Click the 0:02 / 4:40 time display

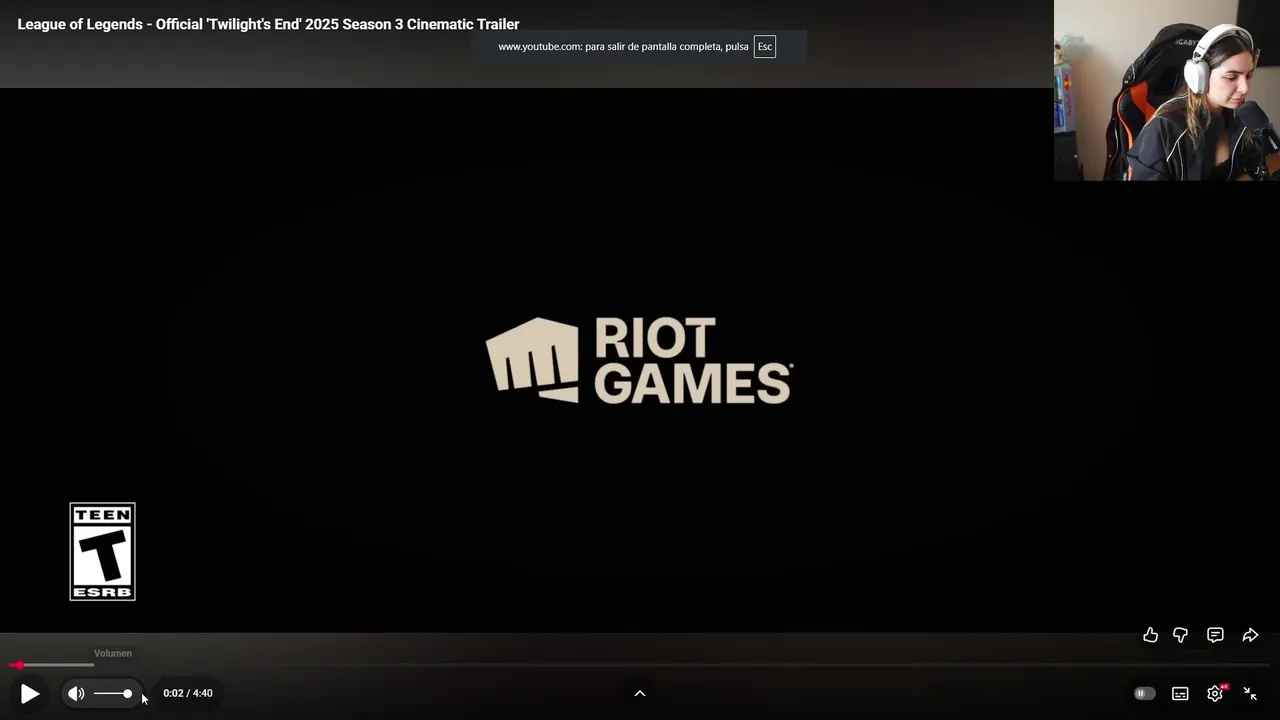point(188,693)
